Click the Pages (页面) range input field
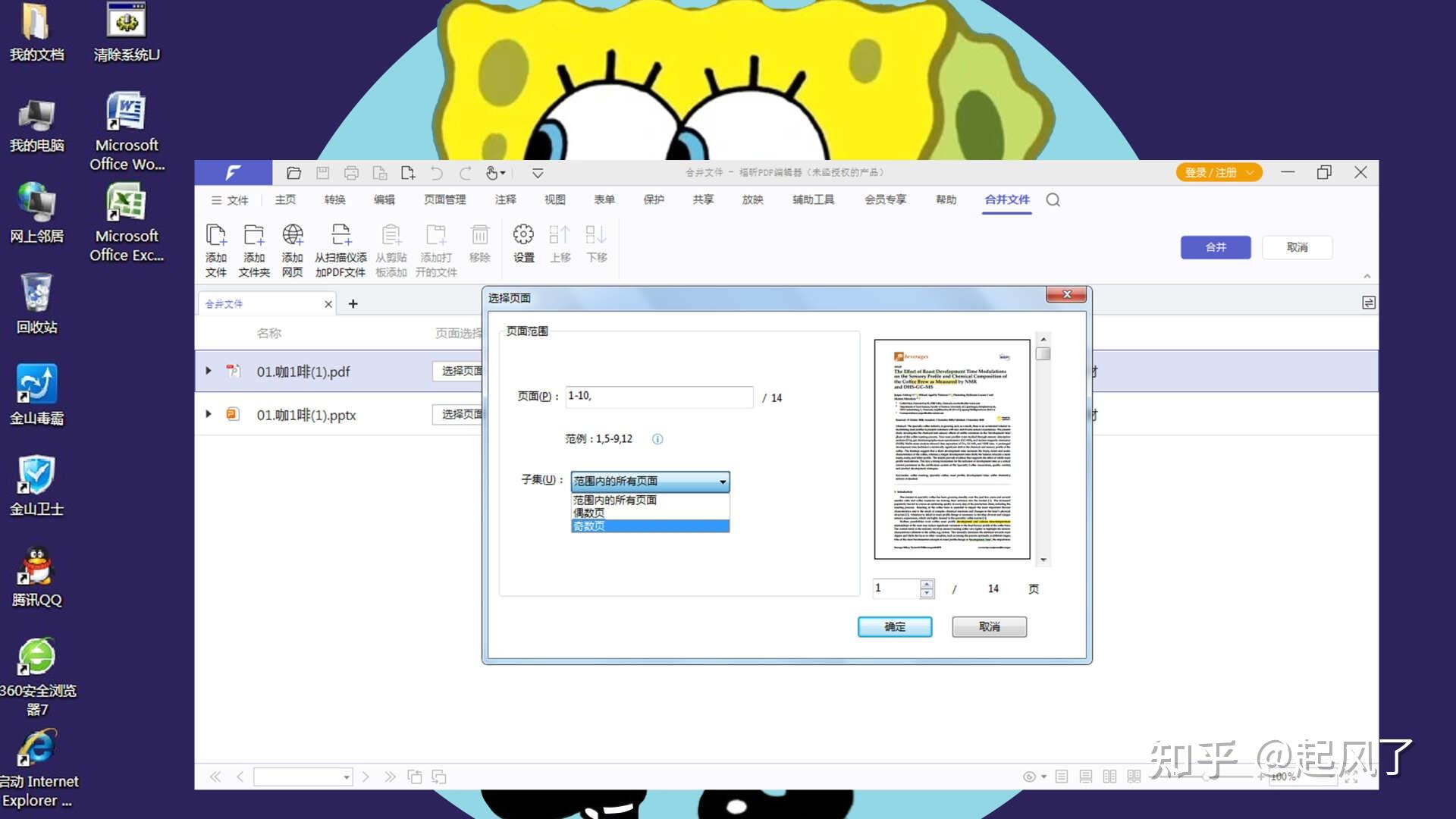 (x=659, y=397)
